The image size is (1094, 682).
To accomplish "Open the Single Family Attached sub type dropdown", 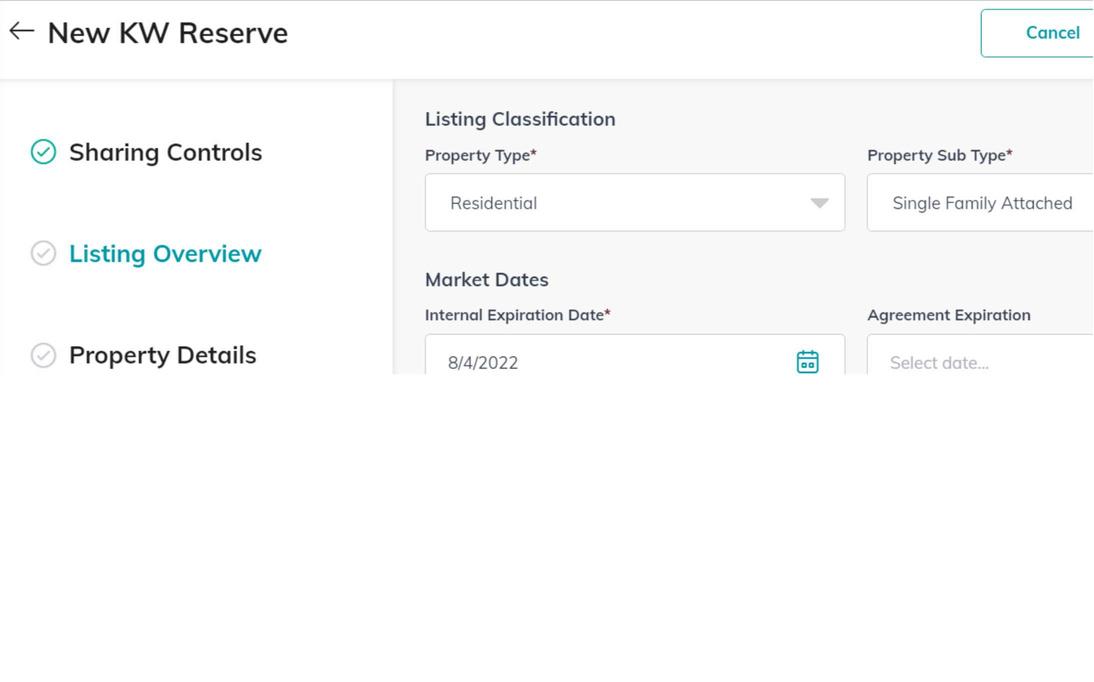I will 981,203.
